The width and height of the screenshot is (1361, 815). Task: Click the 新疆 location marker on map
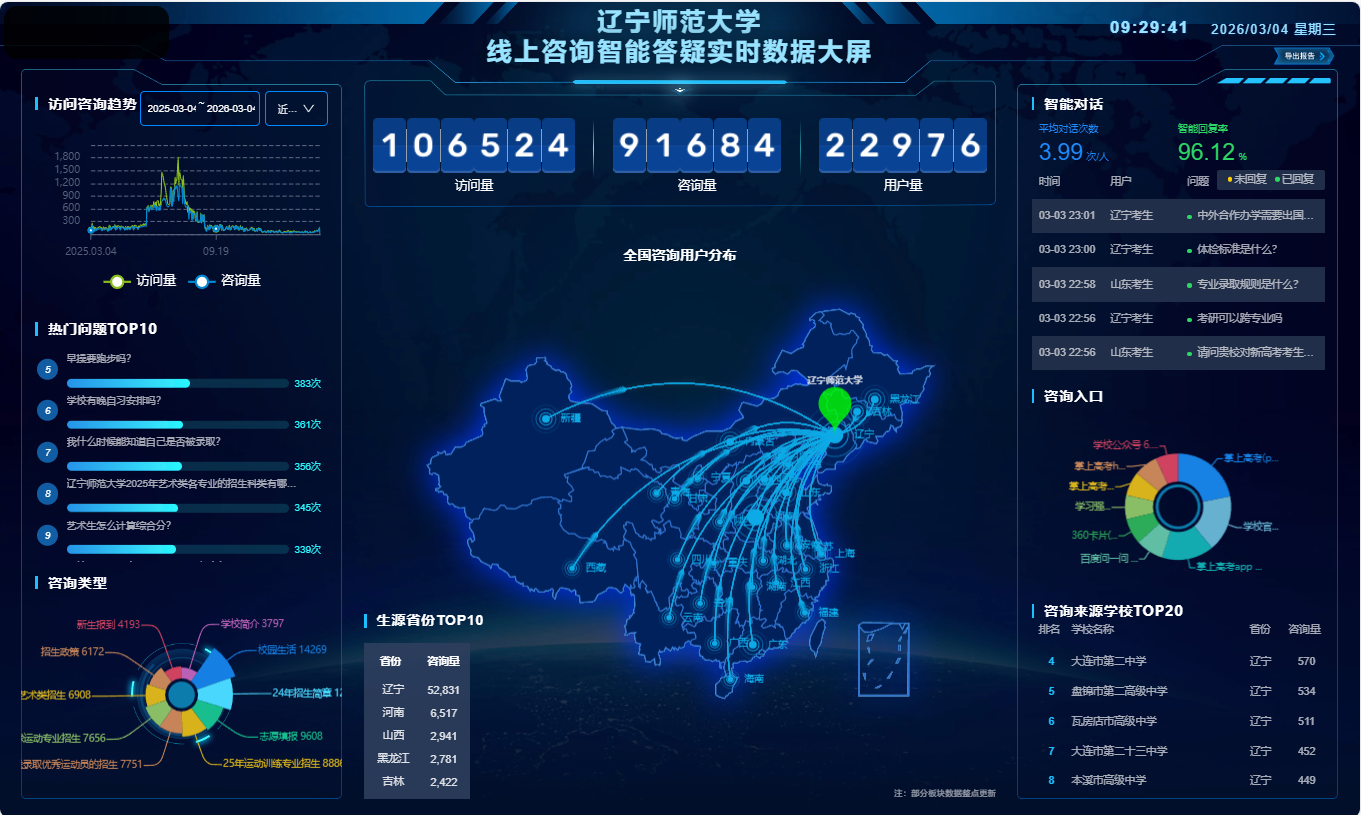pyautogui.click(x=546, y=418)
